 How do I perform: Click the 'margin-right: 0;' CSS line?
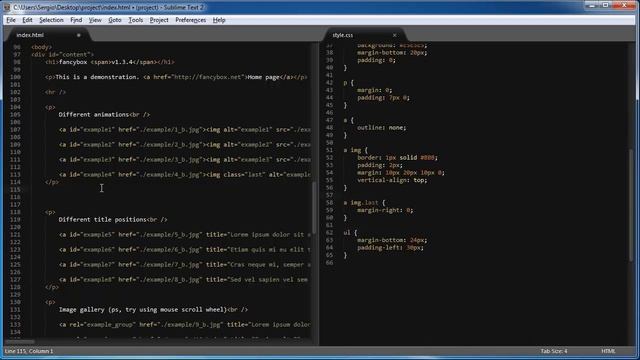[x=385, y=210]
